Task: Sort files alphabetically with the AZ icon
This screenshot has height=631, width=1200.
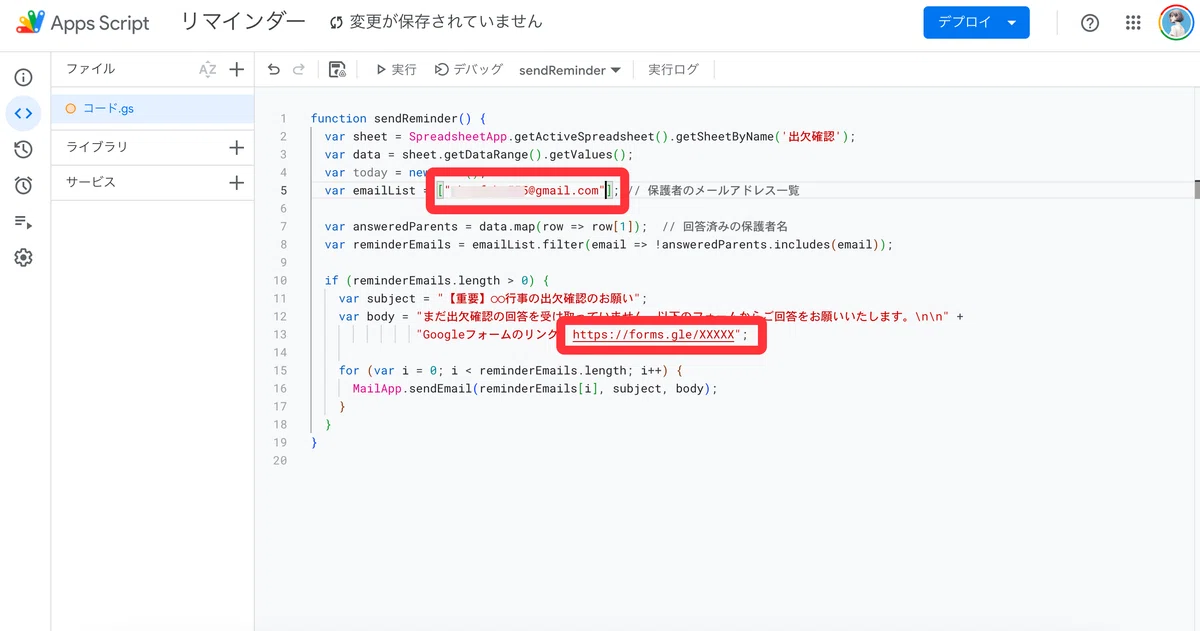Action: coord(207,69)
